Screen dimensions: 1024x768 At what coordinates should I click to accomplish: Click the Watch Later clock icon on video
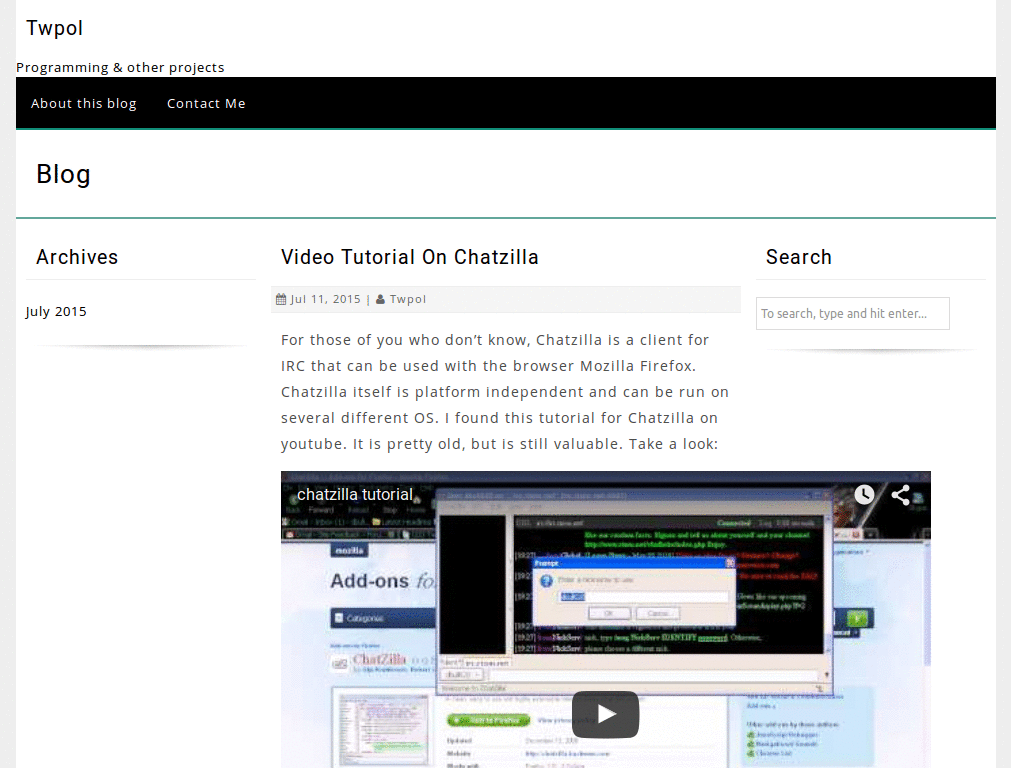tap(864, 494)
